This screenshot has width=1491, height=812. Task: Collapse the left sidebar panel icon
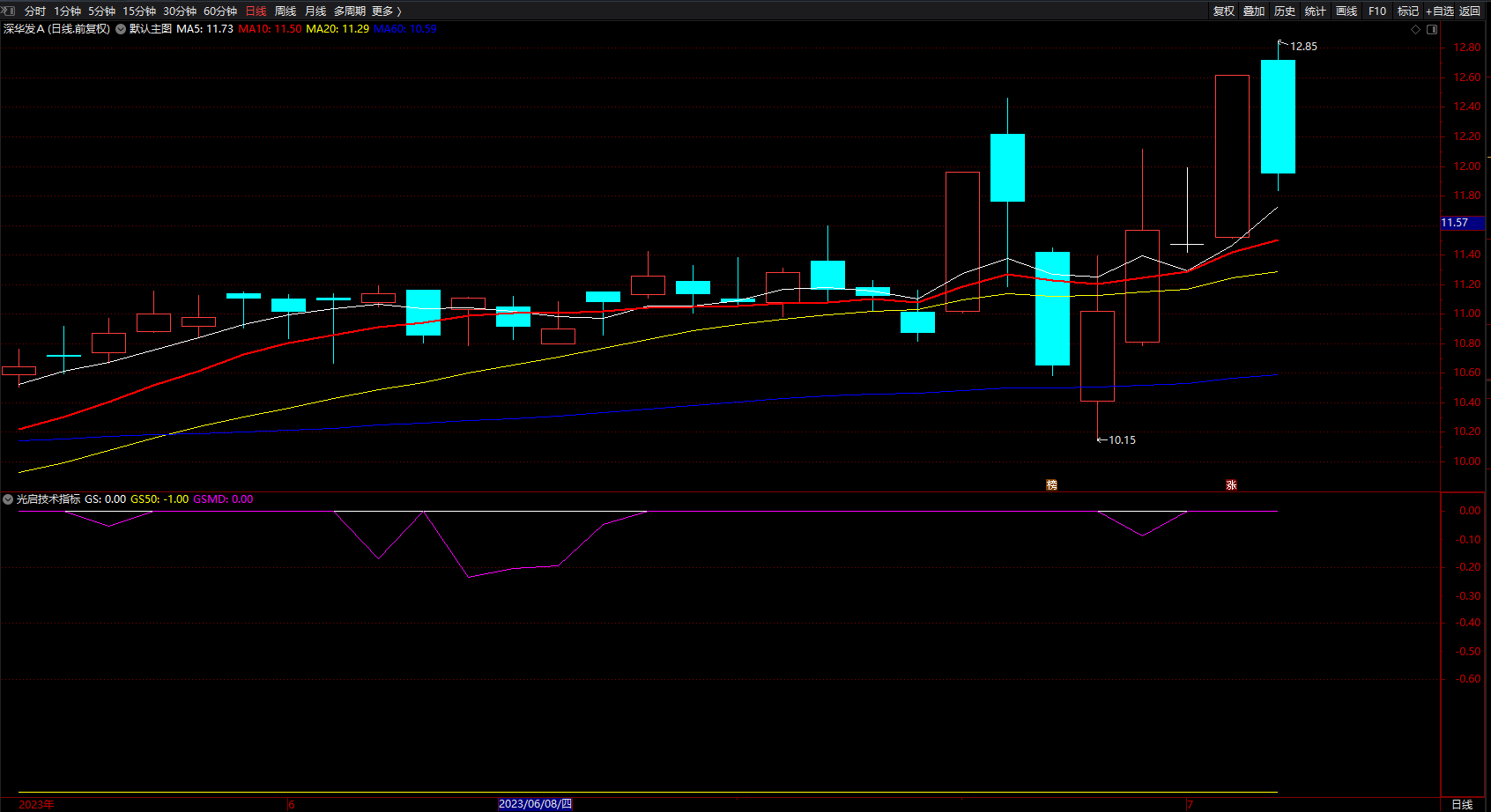(8, 11)
